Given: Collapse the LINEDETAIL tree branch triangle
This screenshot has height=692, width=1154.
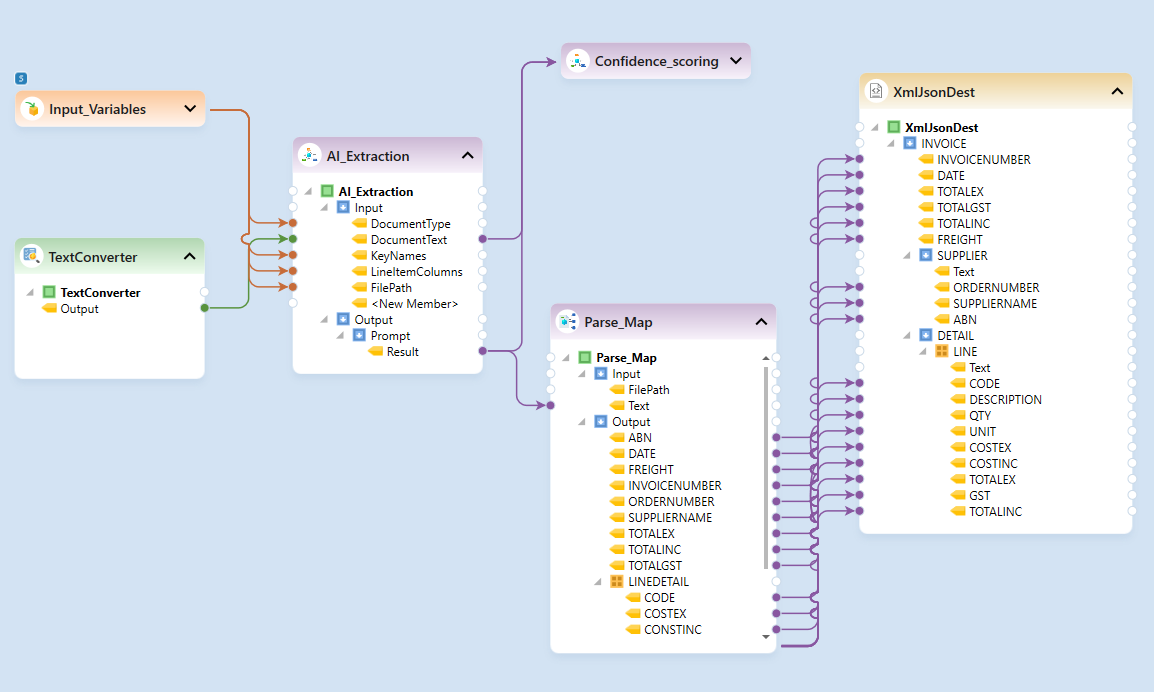Looking at the screenshot, I should pyautogui.click(x=598, y=582).
